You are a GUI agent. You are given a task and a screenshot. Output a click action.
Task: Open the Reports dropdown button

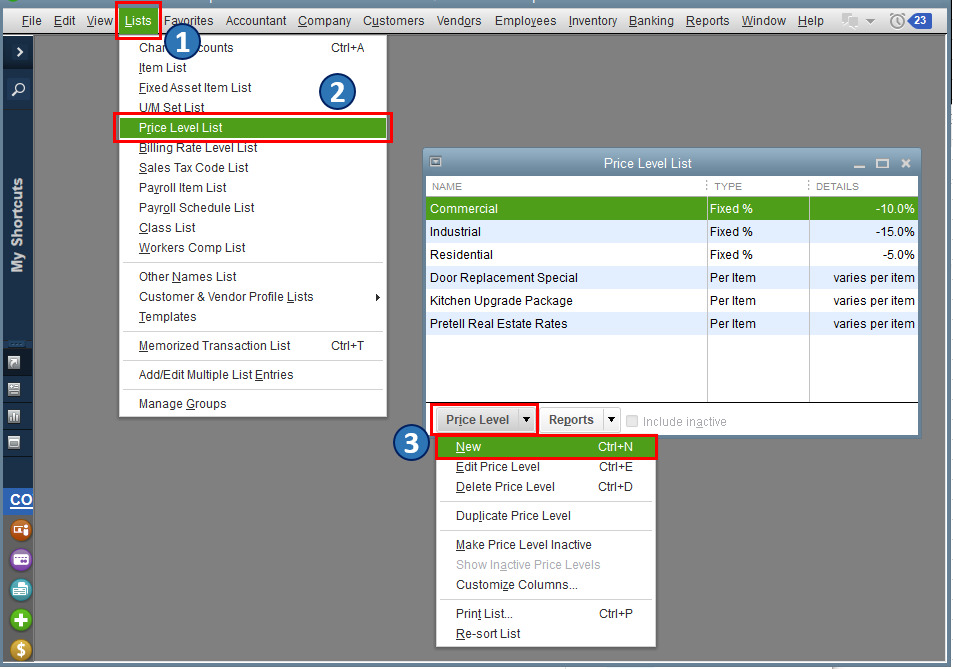click(580, 420)
